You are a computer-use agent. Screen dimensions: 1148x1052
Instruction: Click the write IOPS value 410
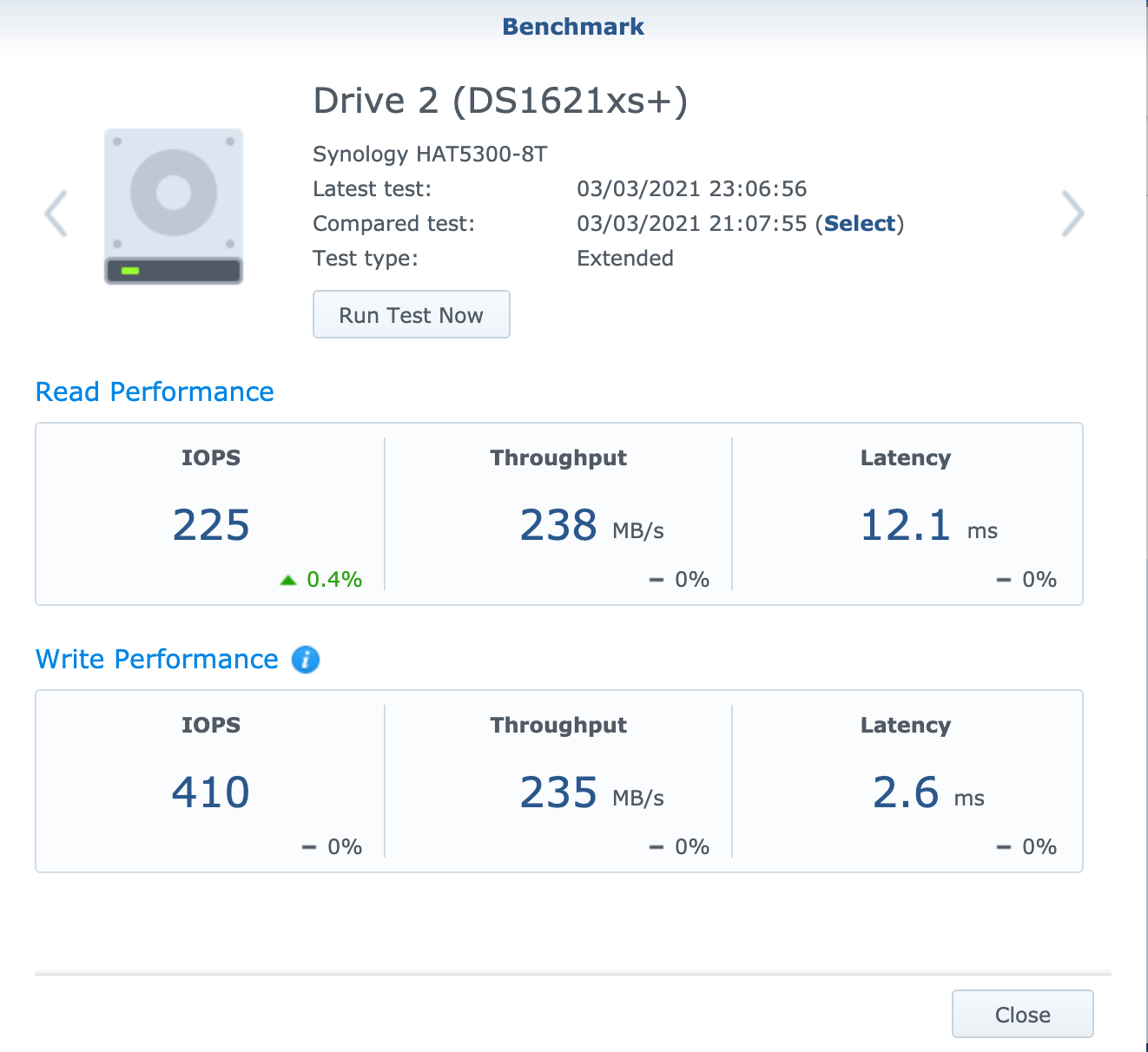click(x=211, y=792)
